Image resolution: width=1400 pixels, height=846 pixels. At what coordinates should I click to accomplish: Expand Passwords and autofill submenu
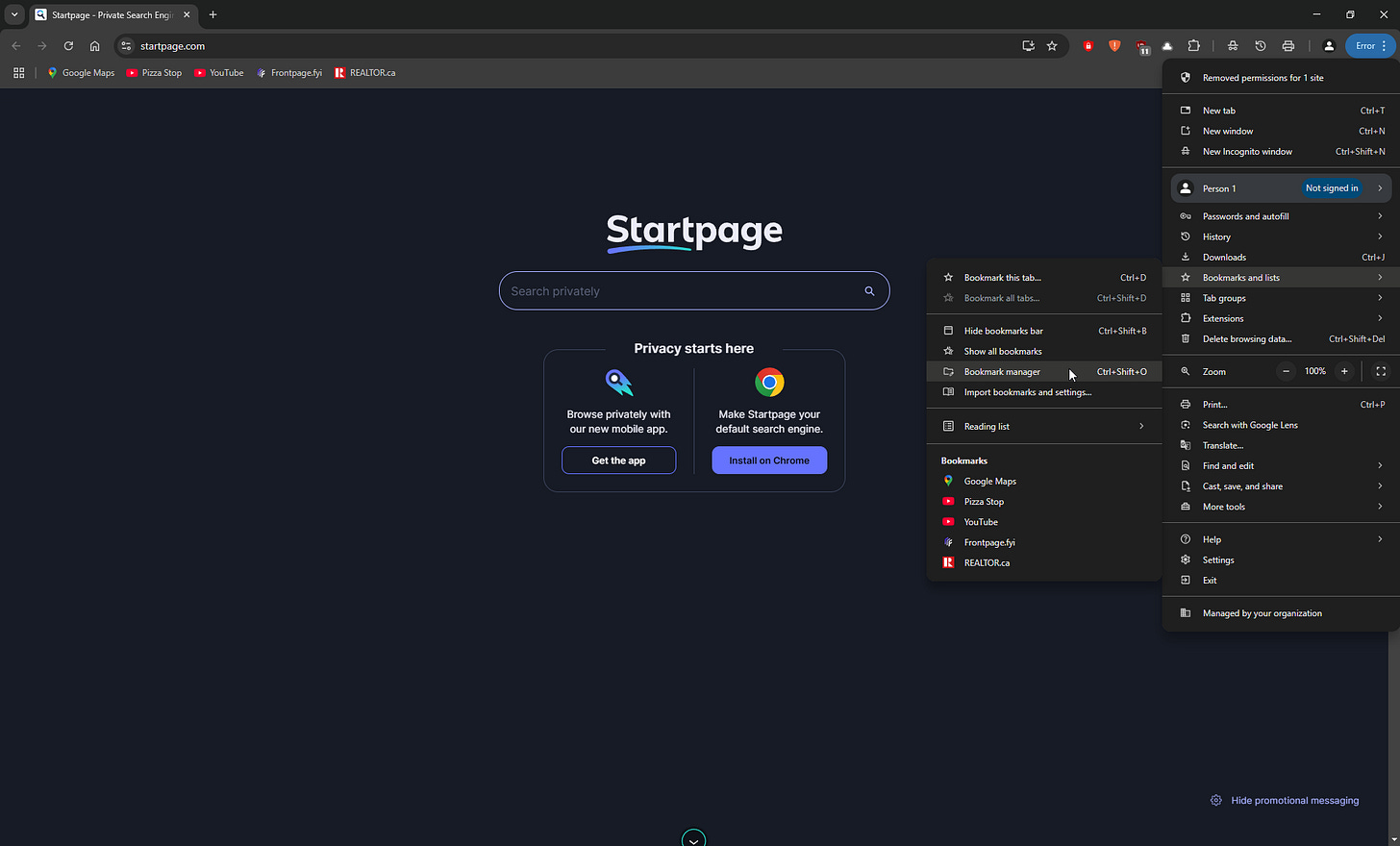[1282, 216]
